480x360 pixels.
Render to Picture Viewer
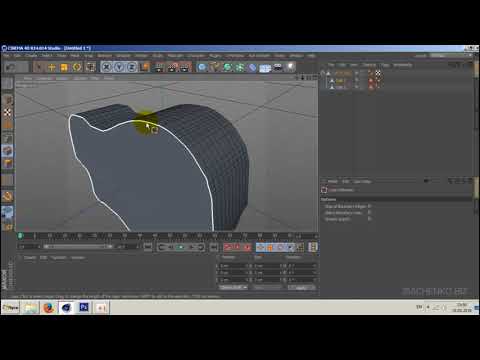point(172,67)
